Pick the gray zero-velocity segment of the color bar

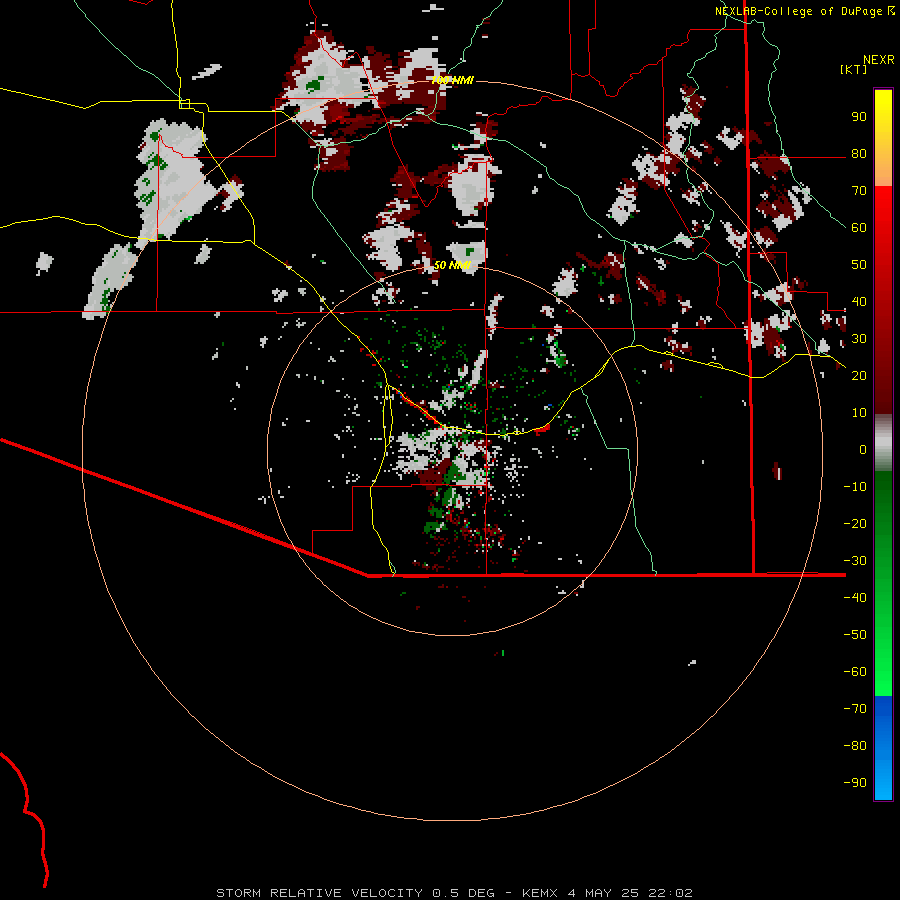(883, 443)
